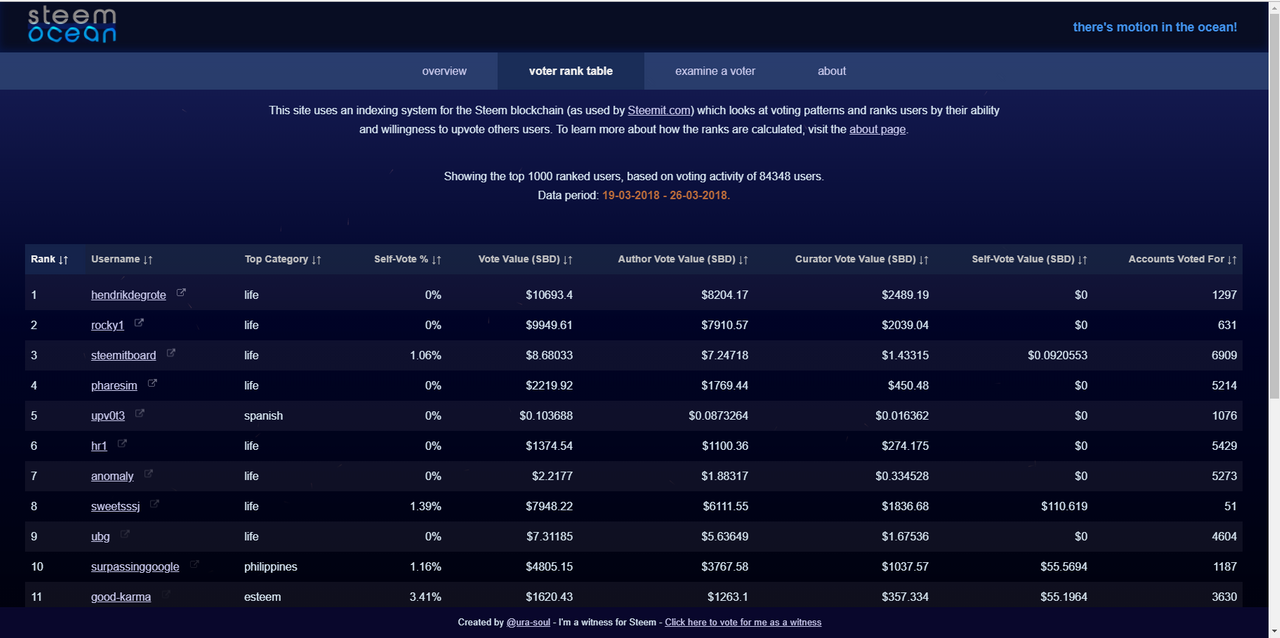Open good-karma username link

pos(121,597)
